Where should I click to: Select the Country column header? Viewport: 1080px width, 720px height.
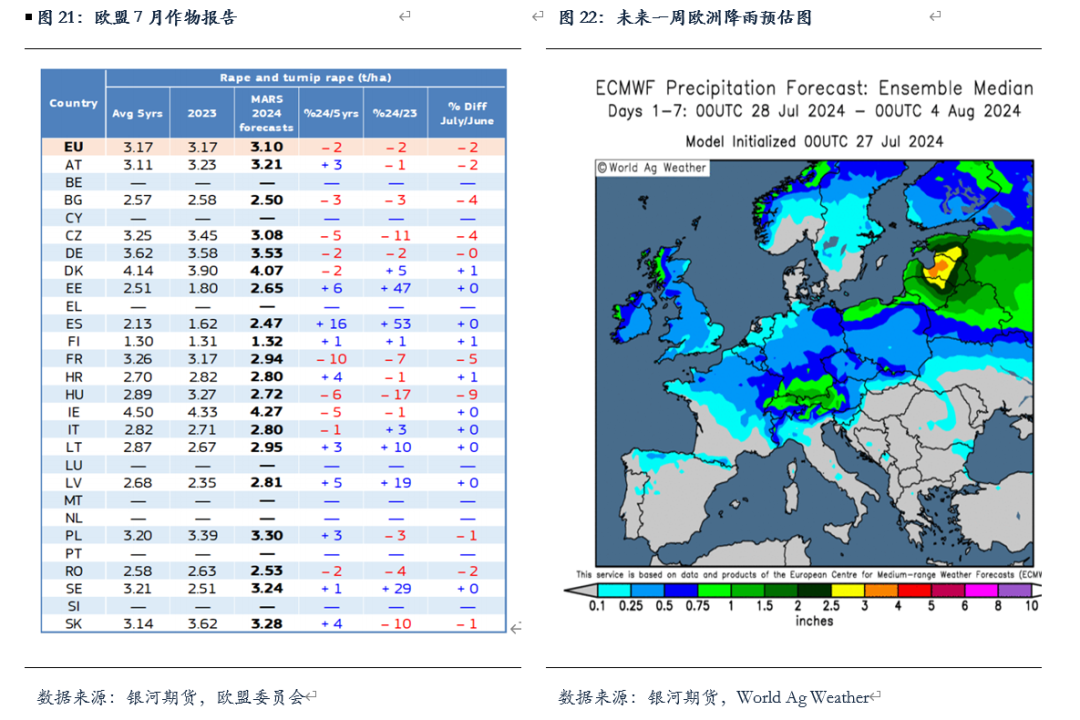74,103
